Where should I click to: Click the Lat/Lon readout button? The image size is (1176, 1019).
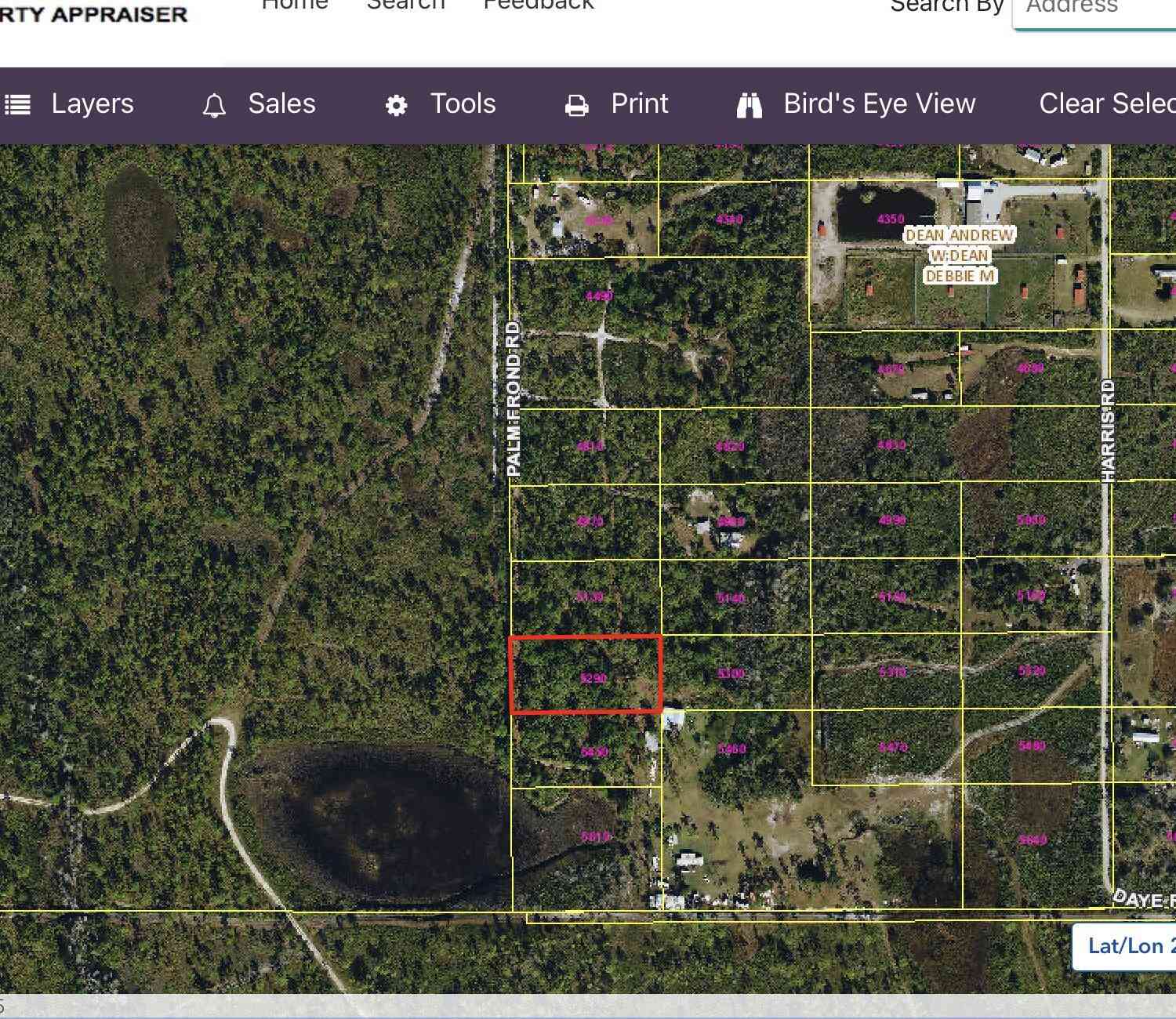1124,946
